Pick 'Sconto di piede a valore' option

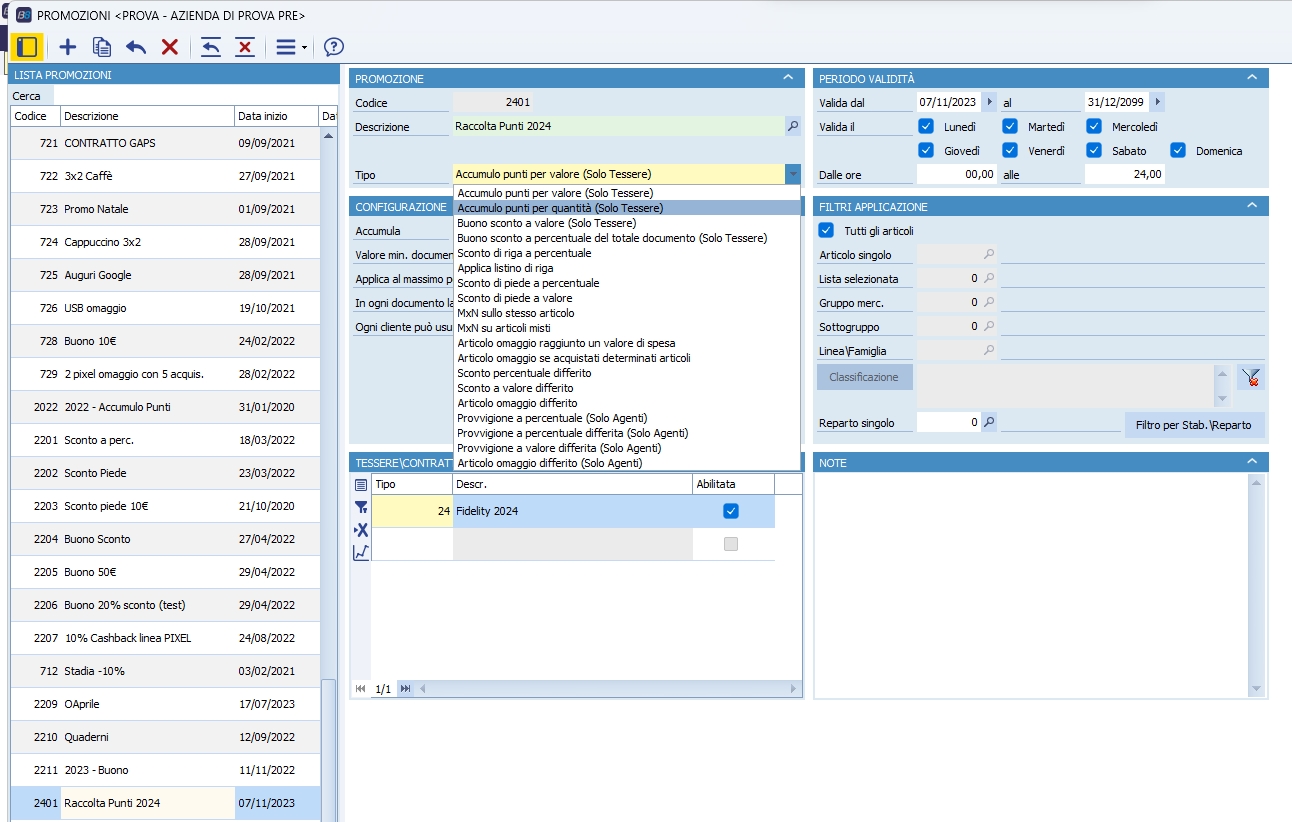(627, 298)
